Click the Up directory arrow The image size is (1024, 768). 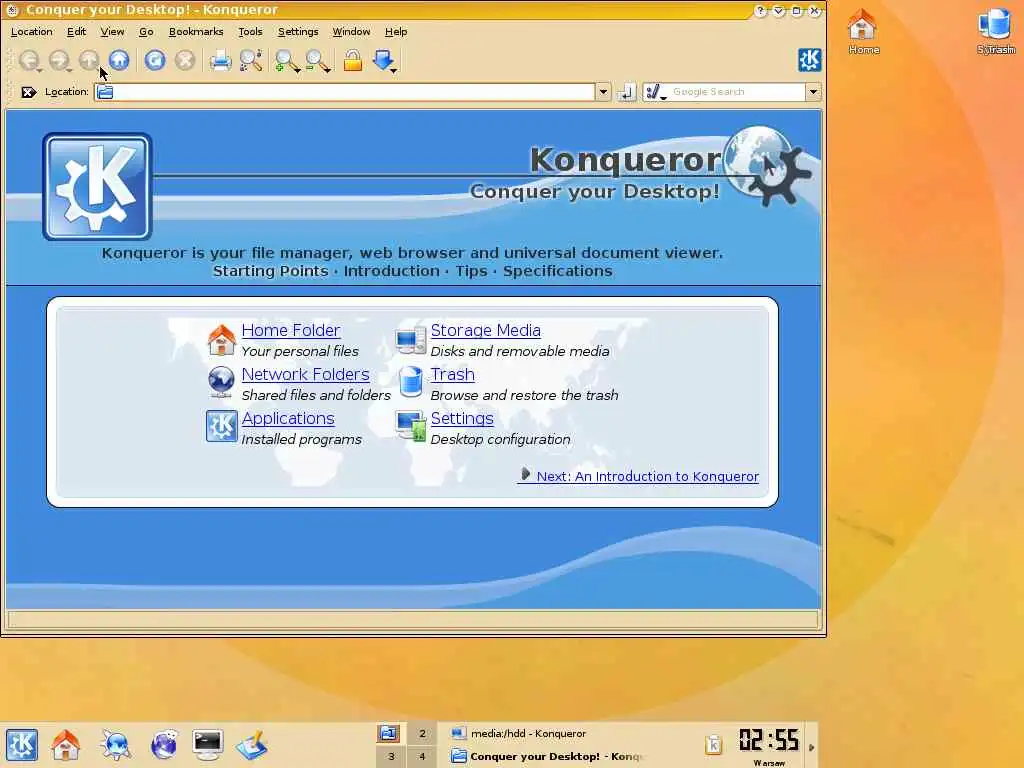pyautogui.click(x=89, y=61)
